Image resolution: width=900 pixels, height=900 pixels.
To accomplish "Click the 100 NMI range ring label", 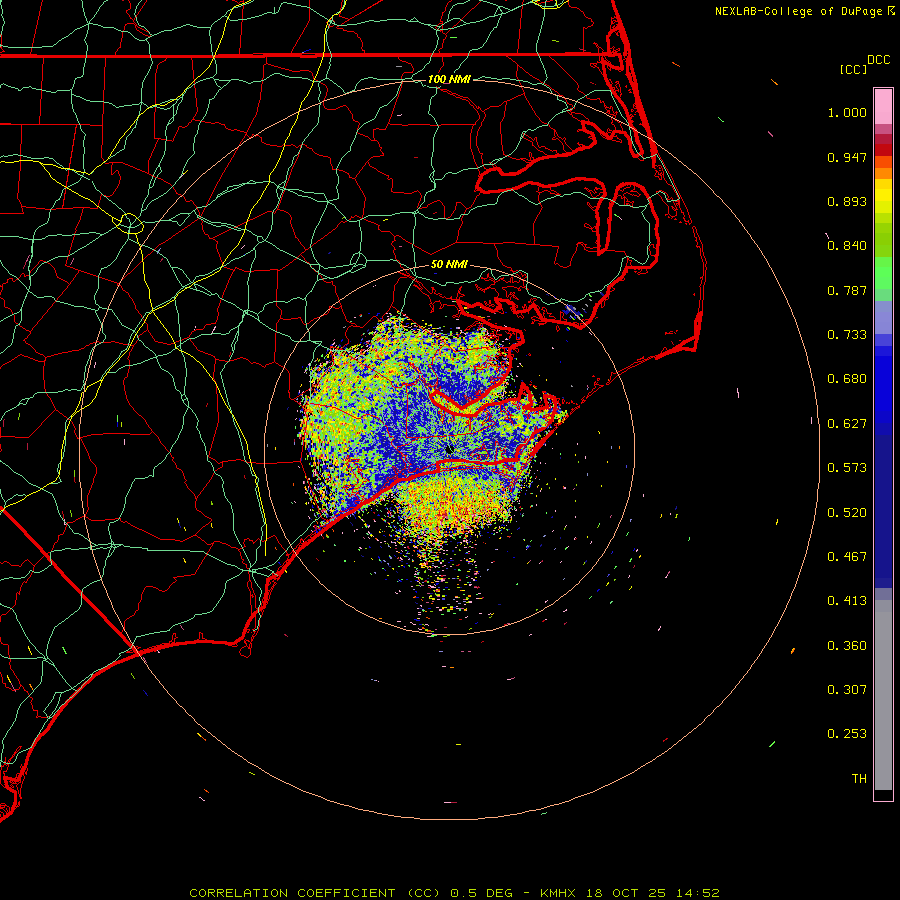I will point(449,79).
